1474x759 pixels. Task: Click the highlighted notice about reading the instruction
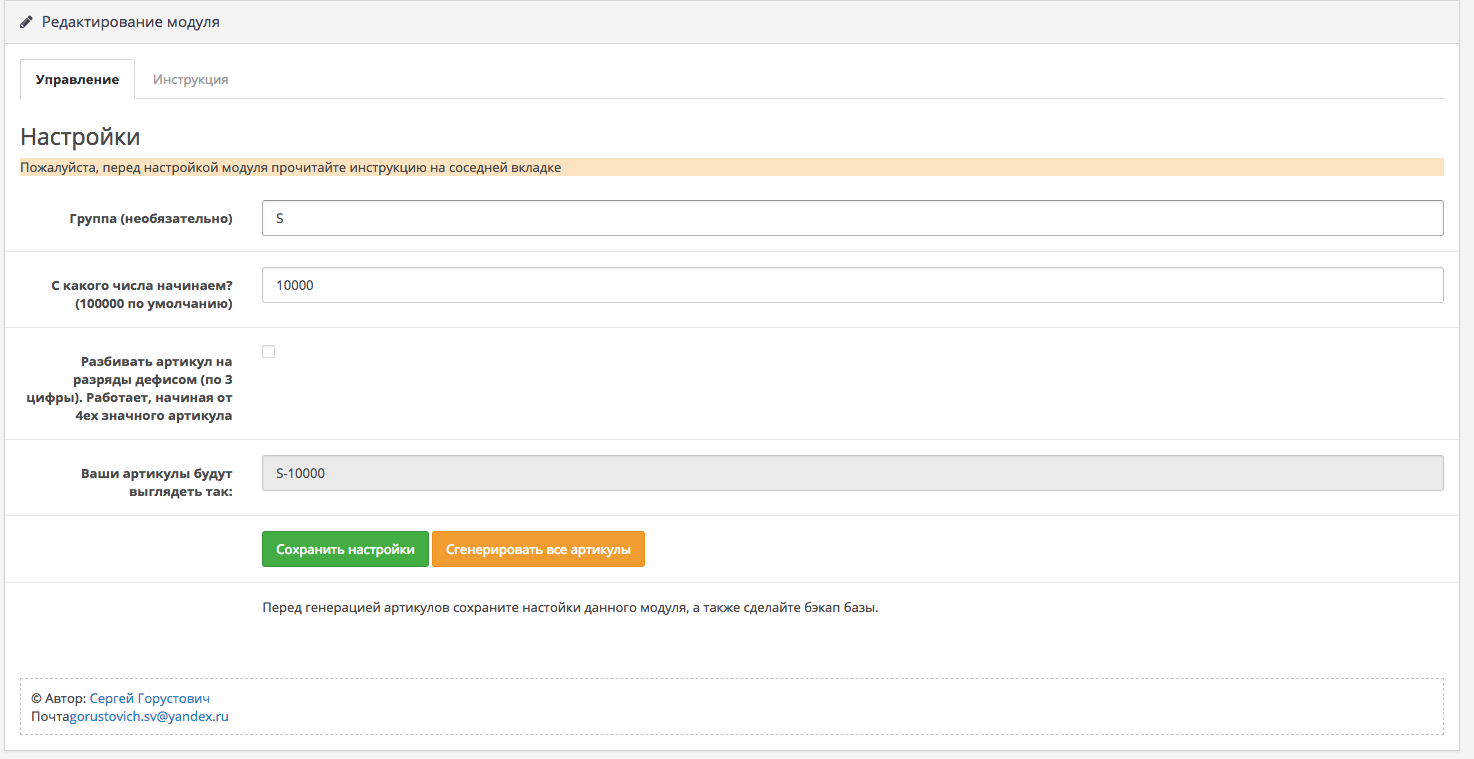click(x=290, y=167)
